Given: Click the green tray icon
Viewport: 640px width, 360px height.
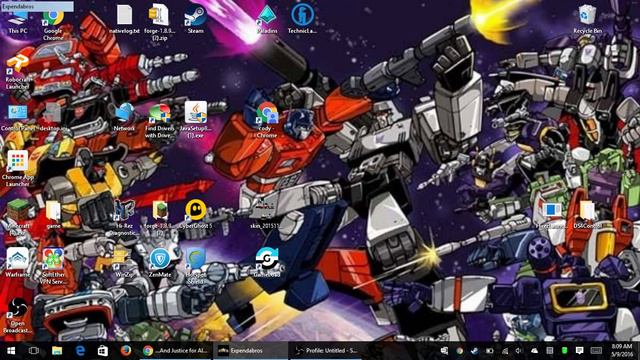Looking at the screenshot, I should (564, 351).
